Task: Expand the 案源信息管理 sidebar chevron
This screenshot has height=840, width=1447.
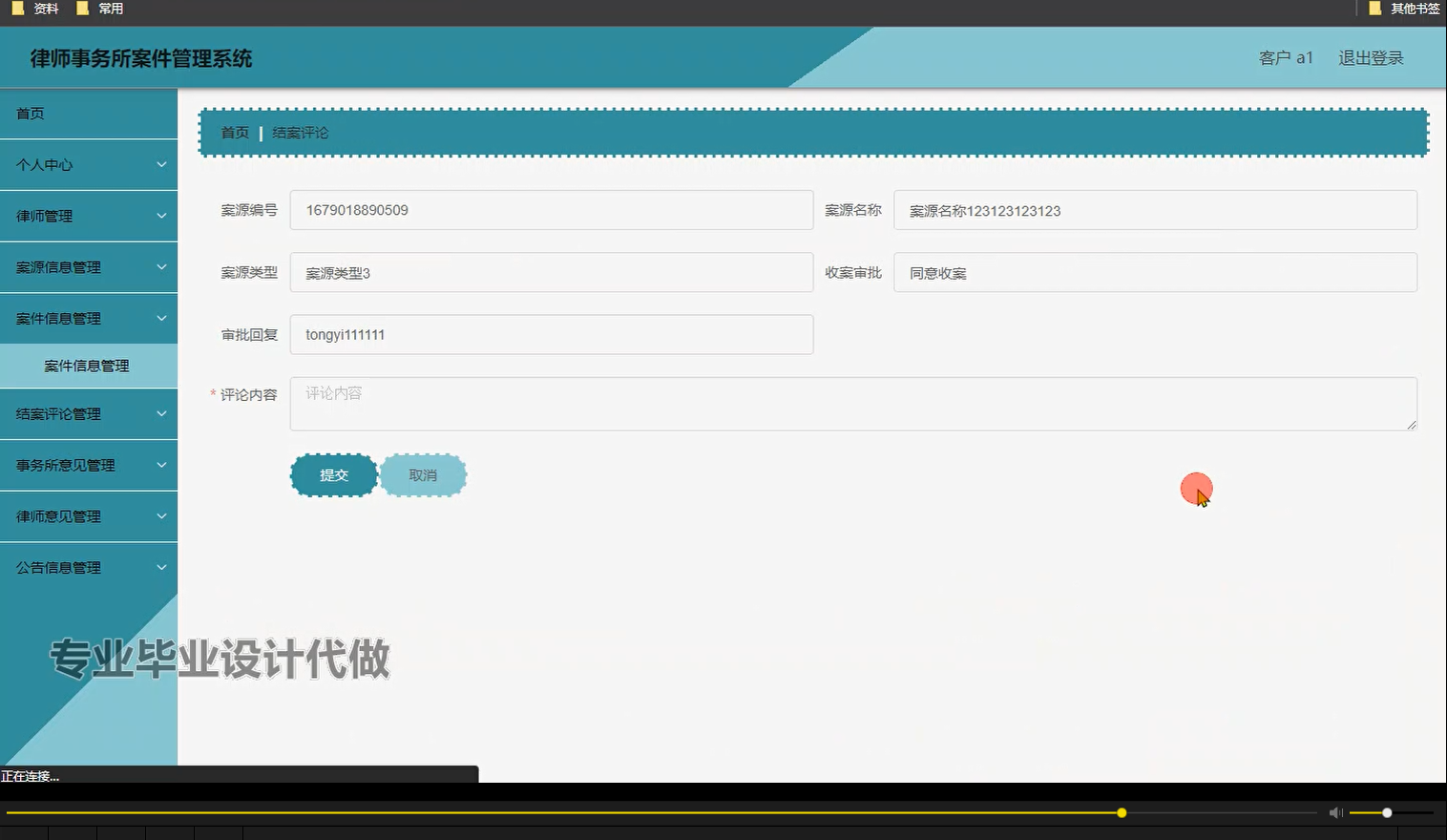Action: click(x=161, y=267)
